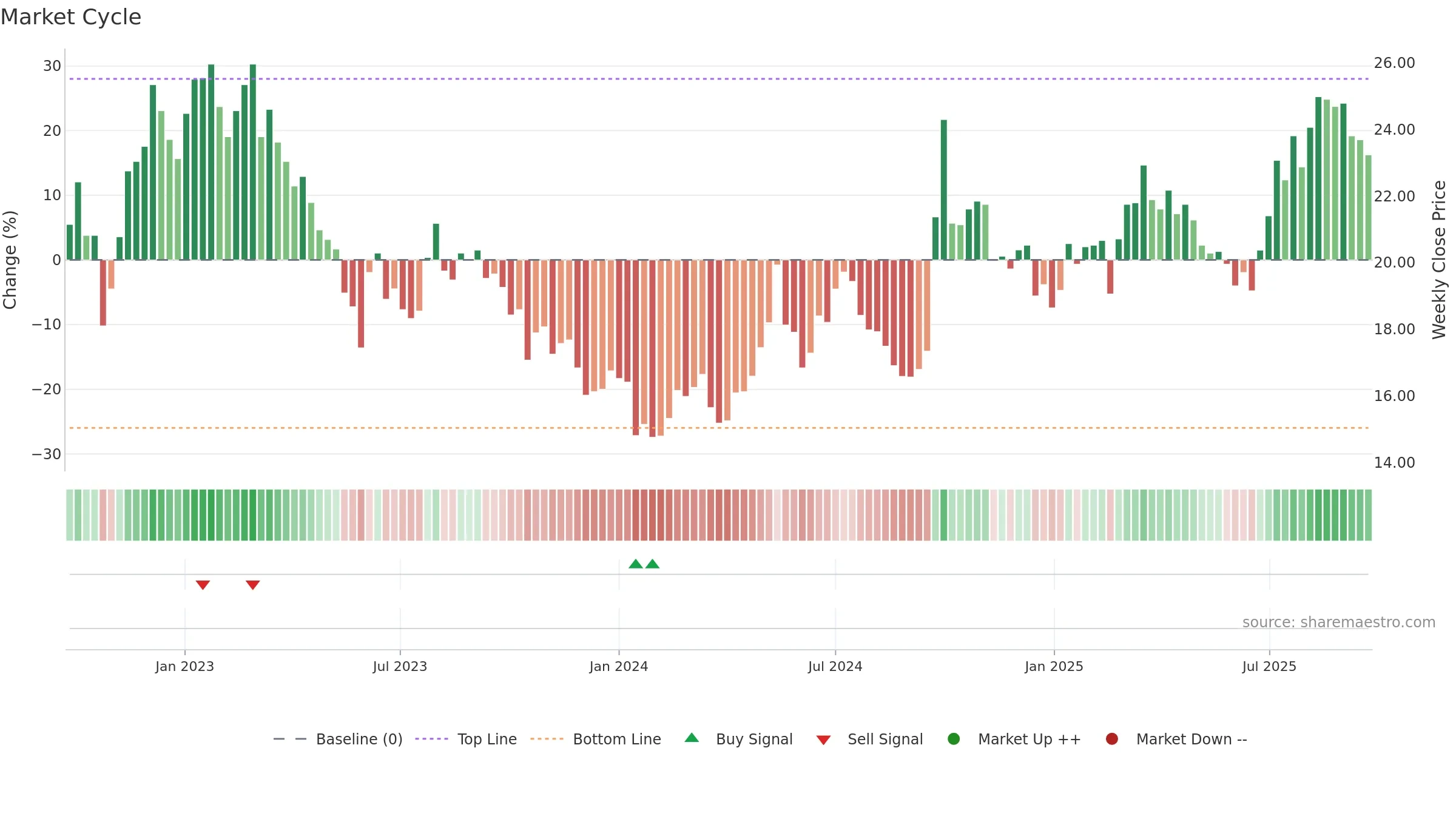This screenshot has width=1456, height=819.
Task: Click the Buy Signal legend triangle icon
Action: coord(692,738)
